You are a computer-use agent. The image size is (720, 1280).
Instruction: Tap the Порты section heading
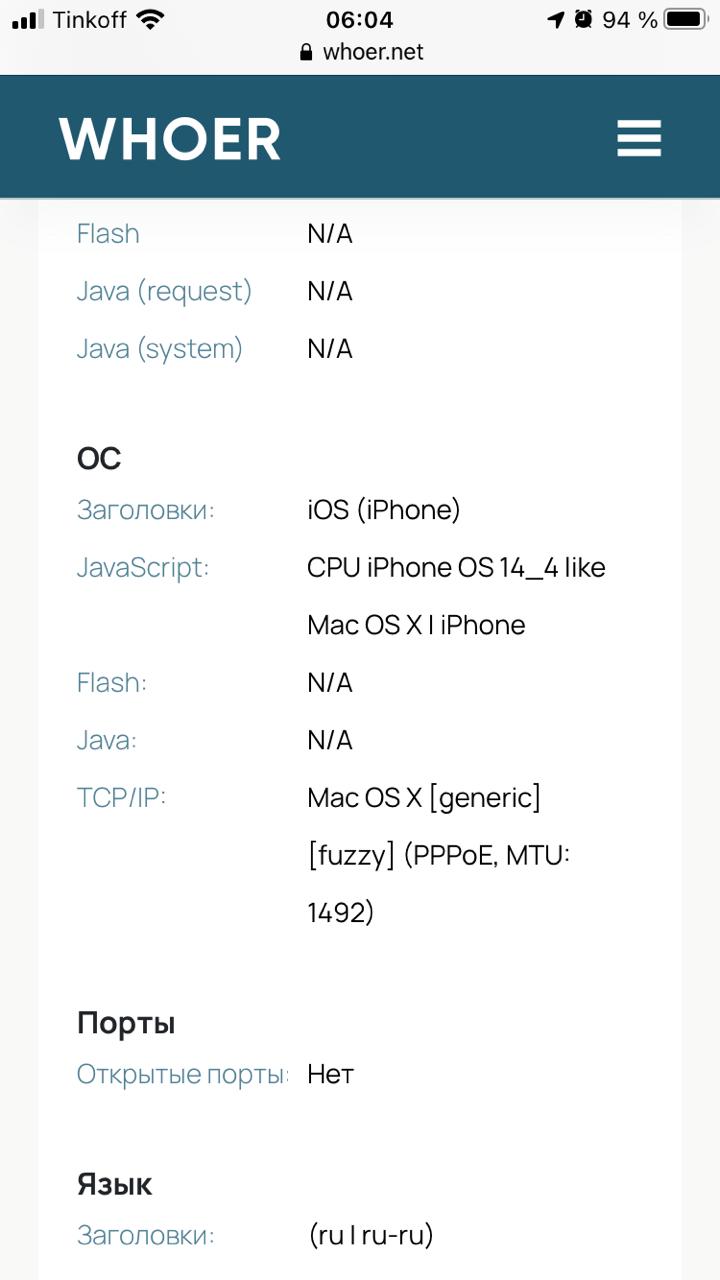[126, 1023]
